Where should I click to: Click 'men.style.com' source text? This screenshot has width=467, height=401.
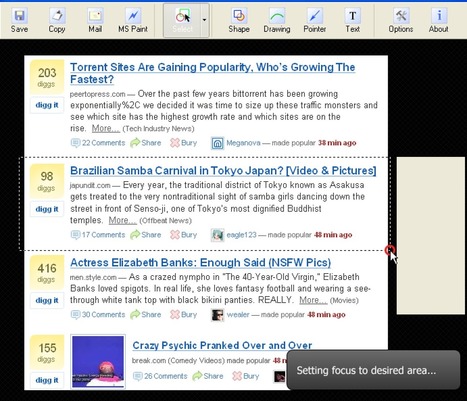coord(93,277)
